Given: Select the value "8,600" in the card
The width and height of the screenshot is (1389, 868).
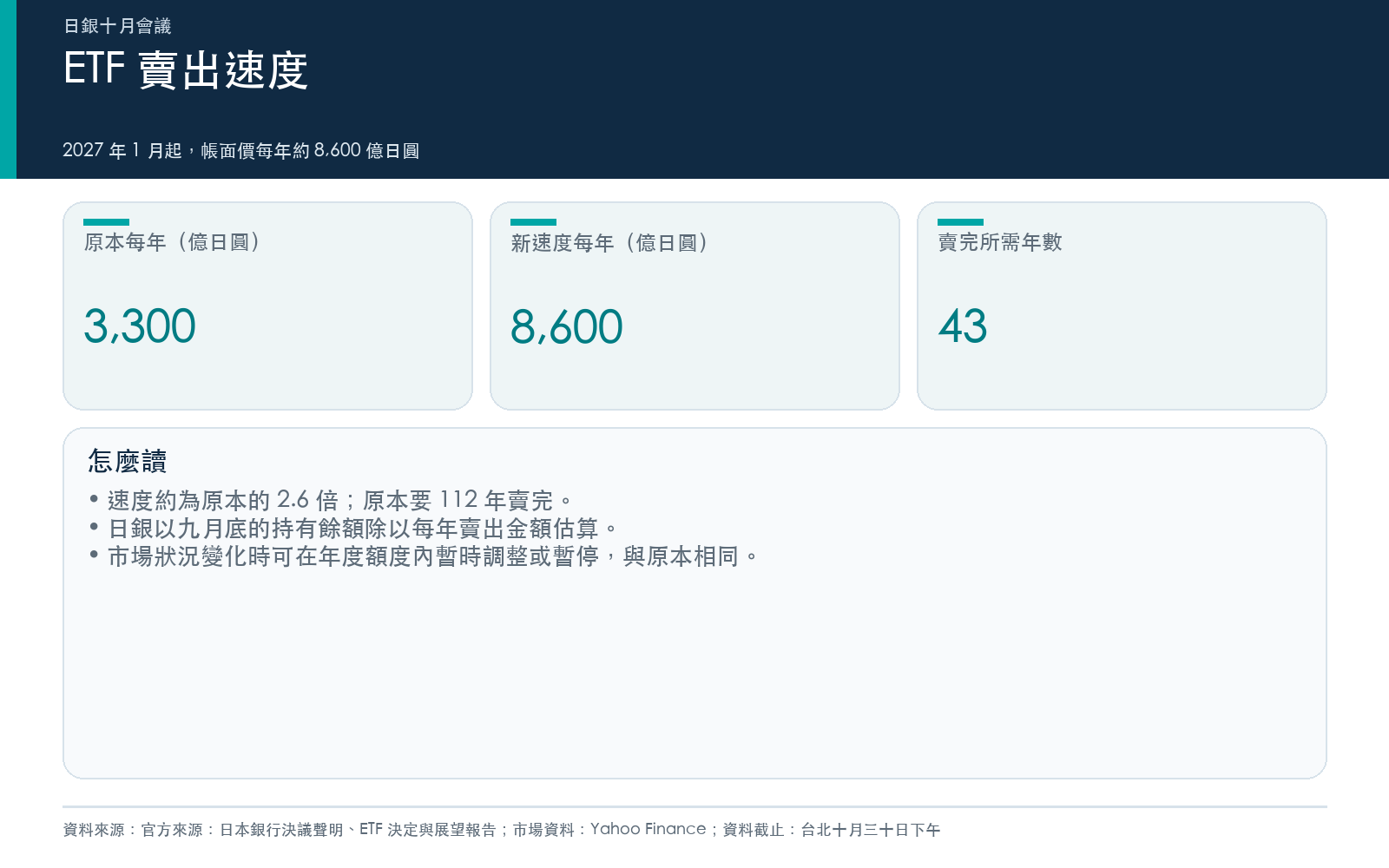Looking at the screenshot, I should pyautogui.click(x=567, y=327).
